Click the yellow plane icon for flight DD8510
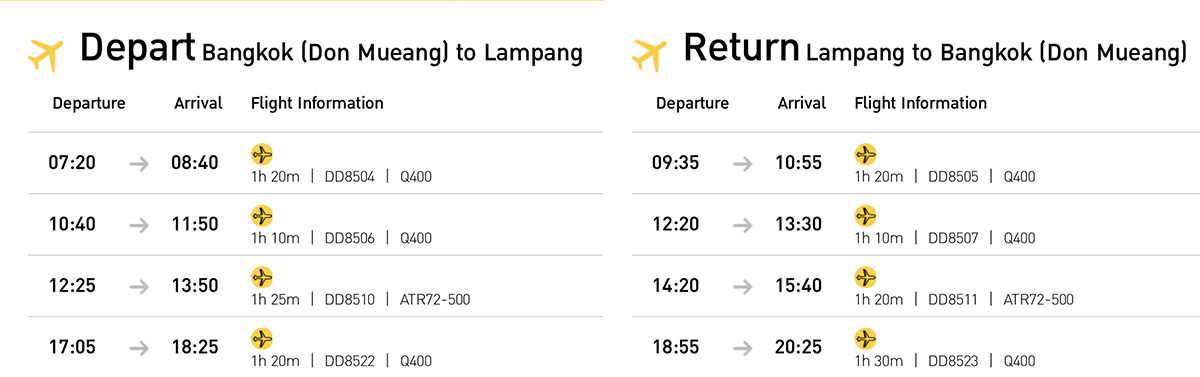 [262, 277]
